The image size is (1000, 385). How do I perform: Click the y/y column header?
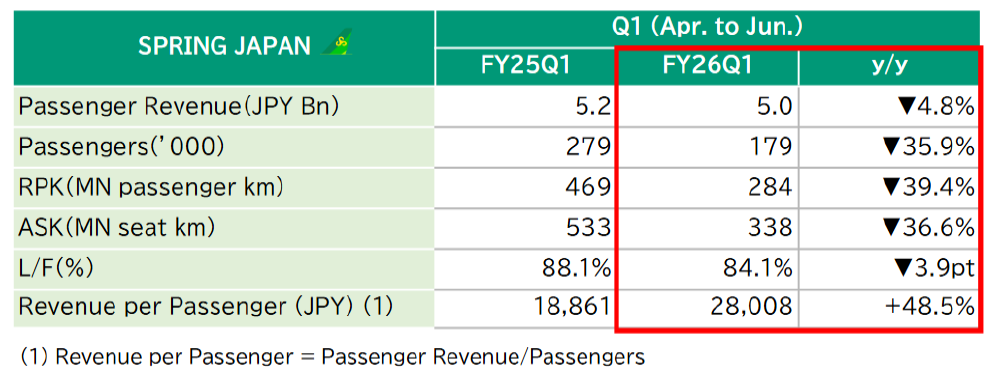pyautogui.click(x=889, y=67)
